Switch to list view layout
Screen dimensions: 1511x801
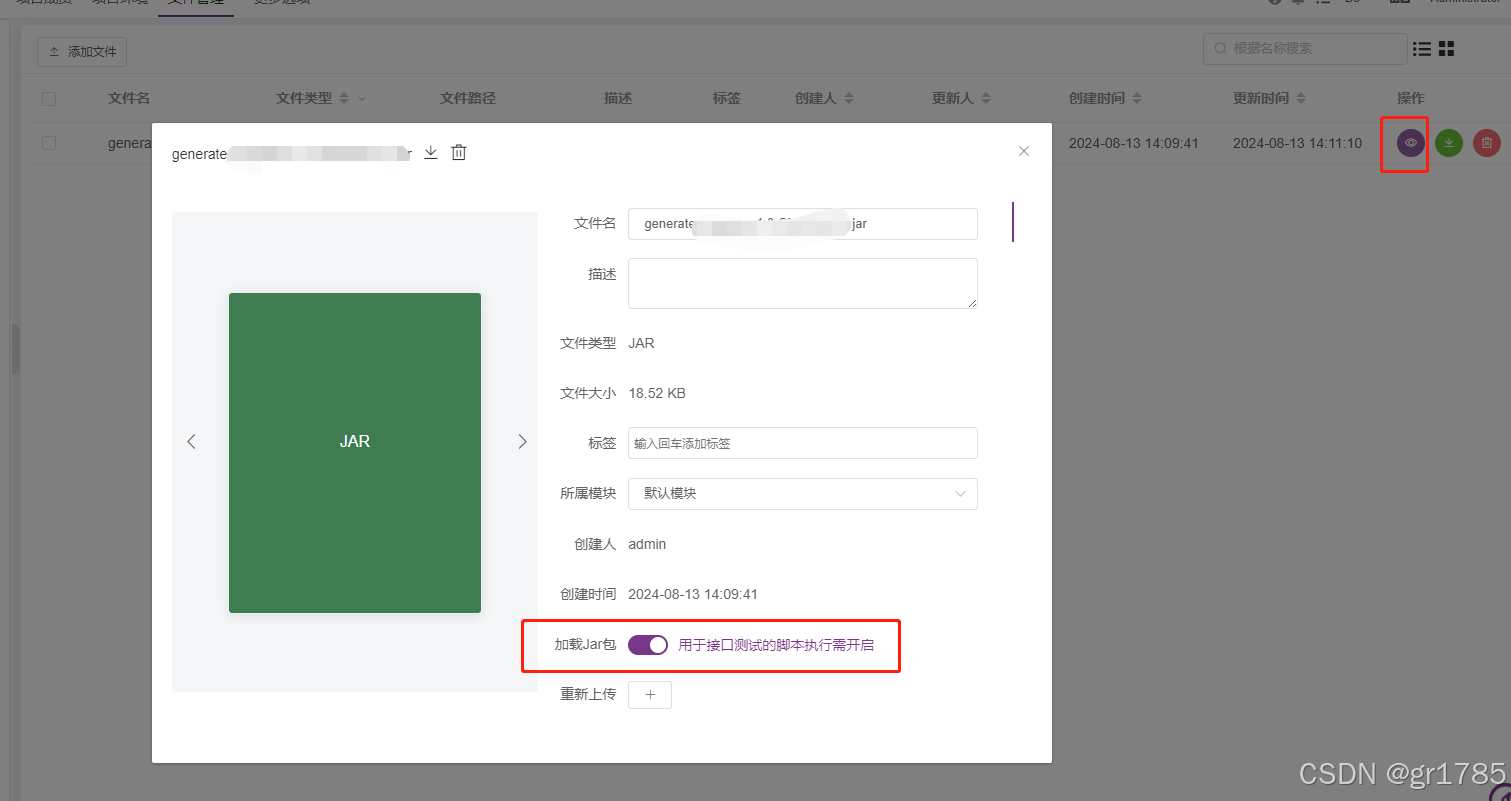[x=1422, y=48]
